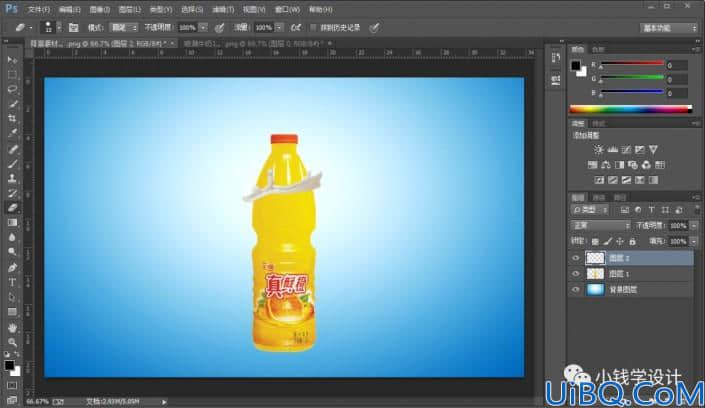Image resolution: width=705 pixels, height=408 pixels.
Task: Hide layer 1 with its eye icon
Action: tap(576, 274)
